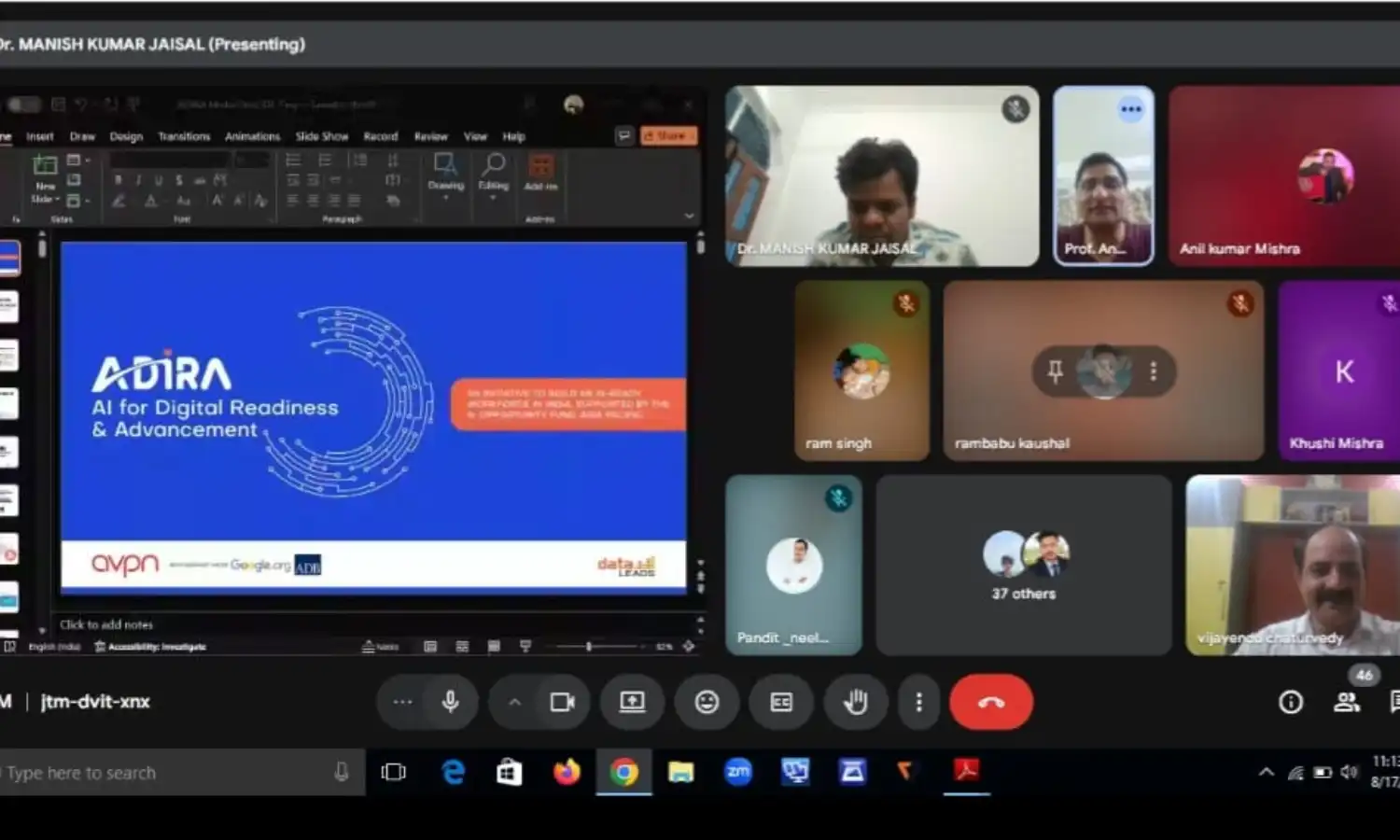Click Accessibility: Investigate in status bar
Screen dimensions: 1400x840
click(150, 646)
